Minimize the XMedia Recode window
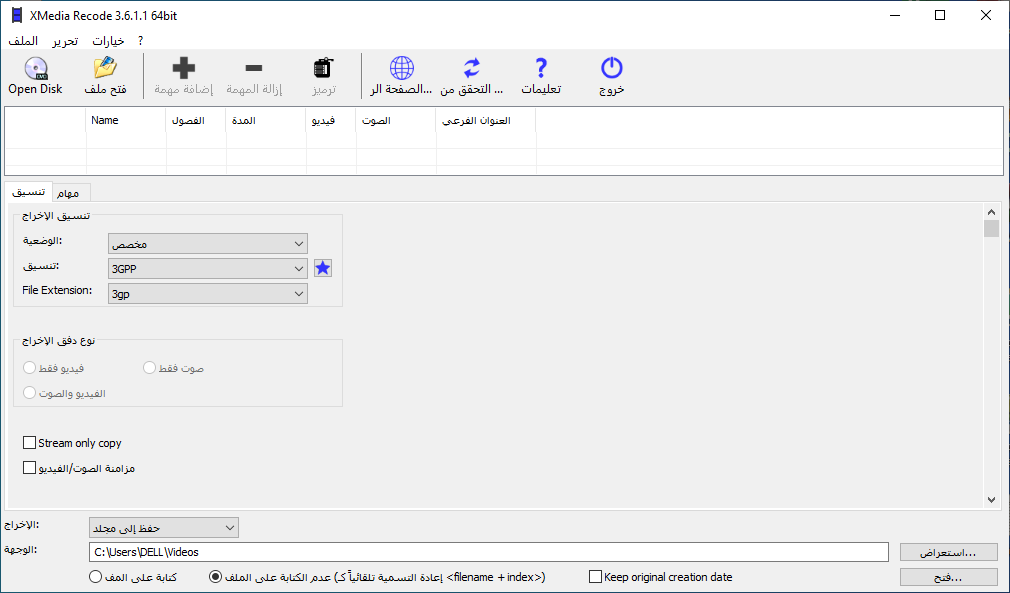Viewport: 1010px width, 593px height. pos(895,15)
